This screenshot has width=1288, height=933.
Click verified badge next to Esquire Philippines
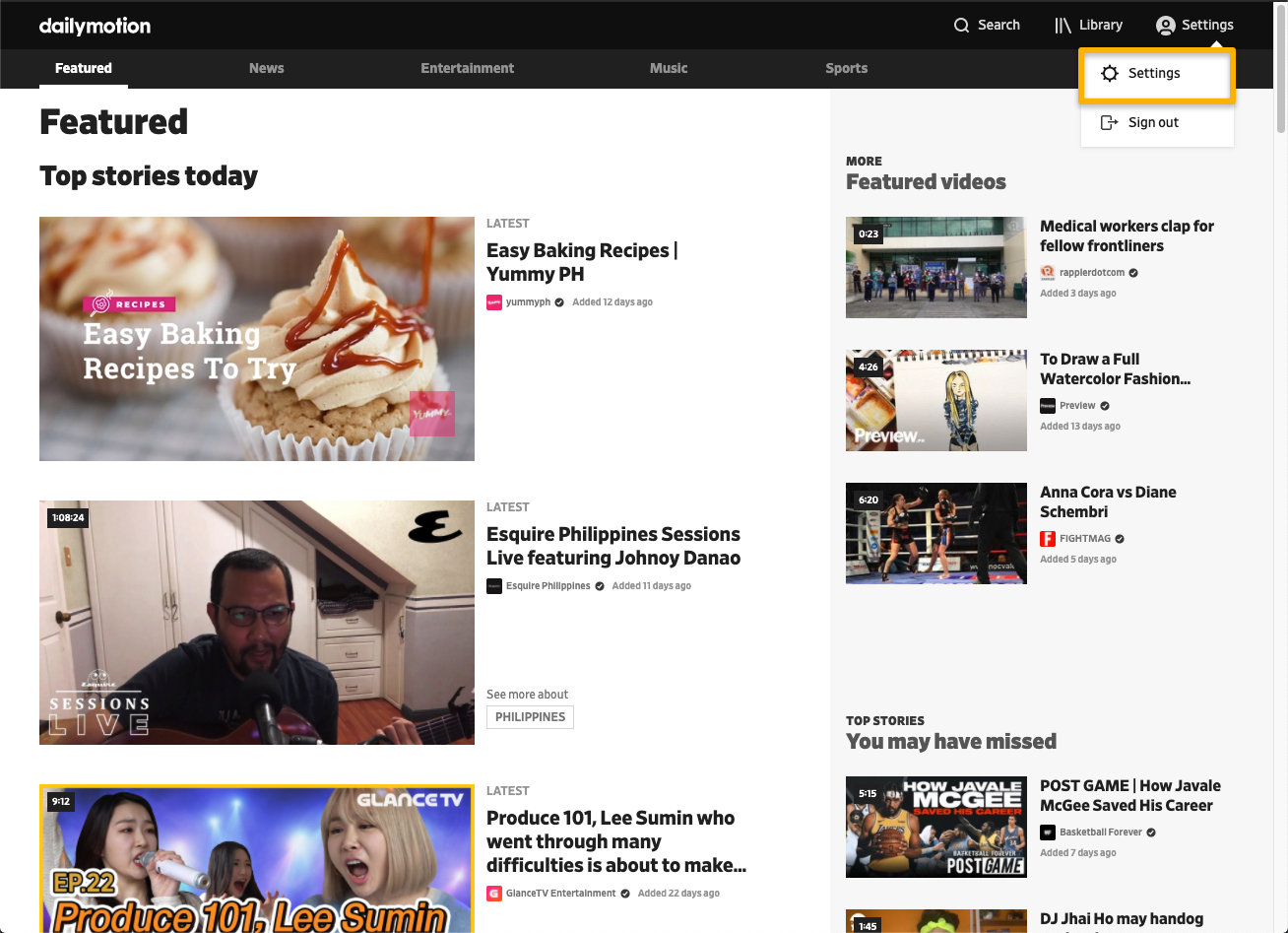(x=600, y=586)
